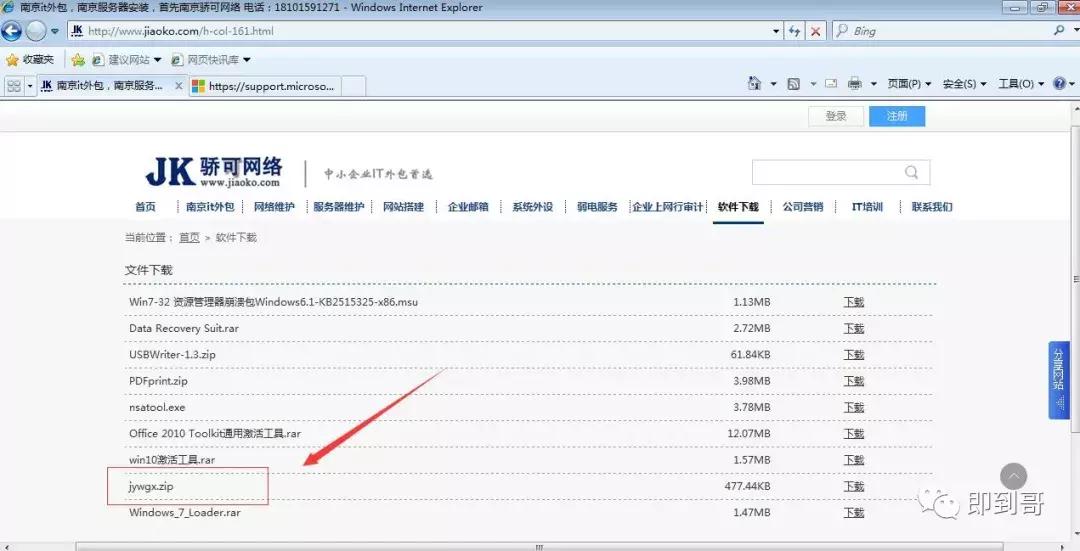
Task: Open the 页面(P) menu
Action: (x=909, y=84)
